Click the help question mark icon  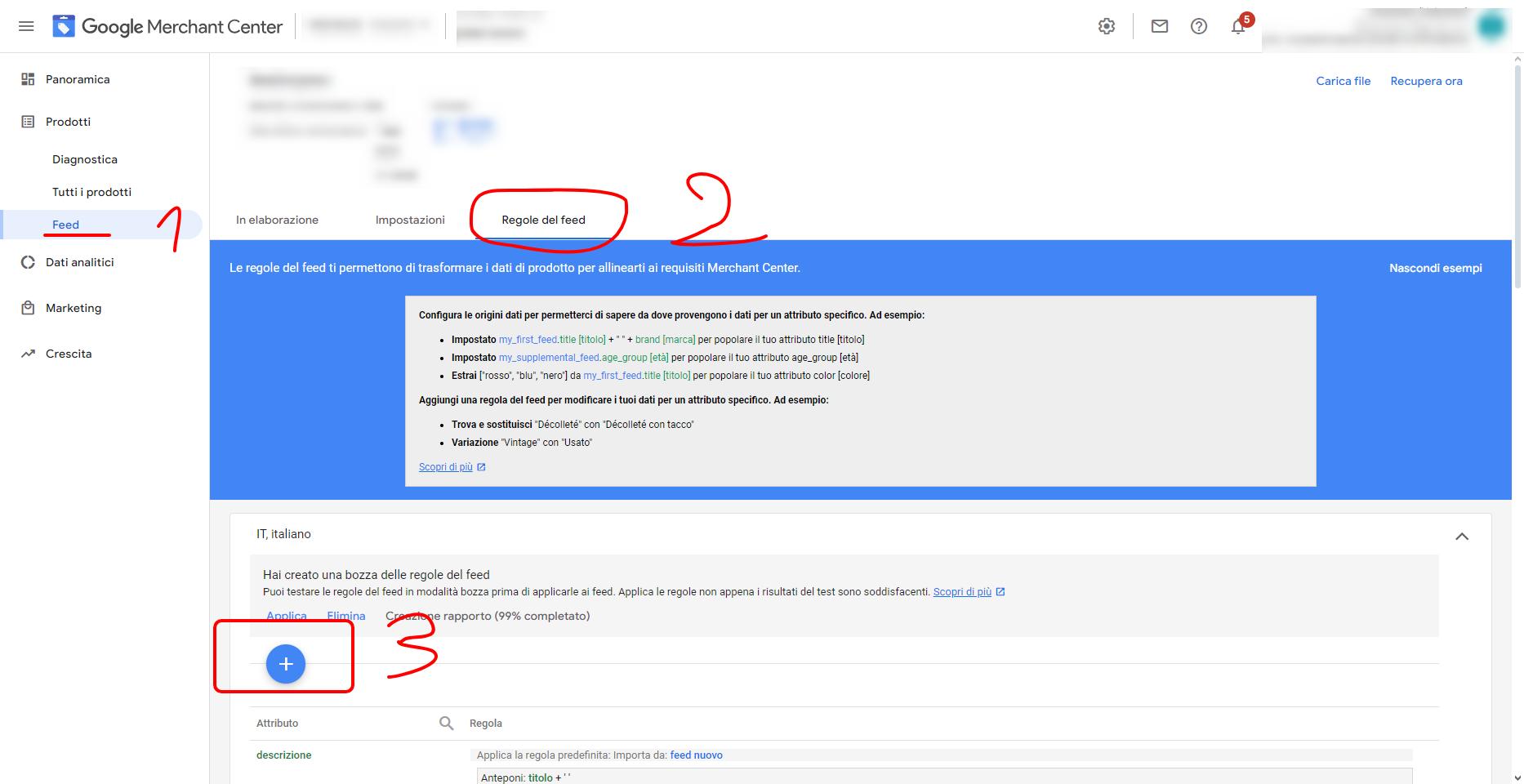tap(1198, 26)
